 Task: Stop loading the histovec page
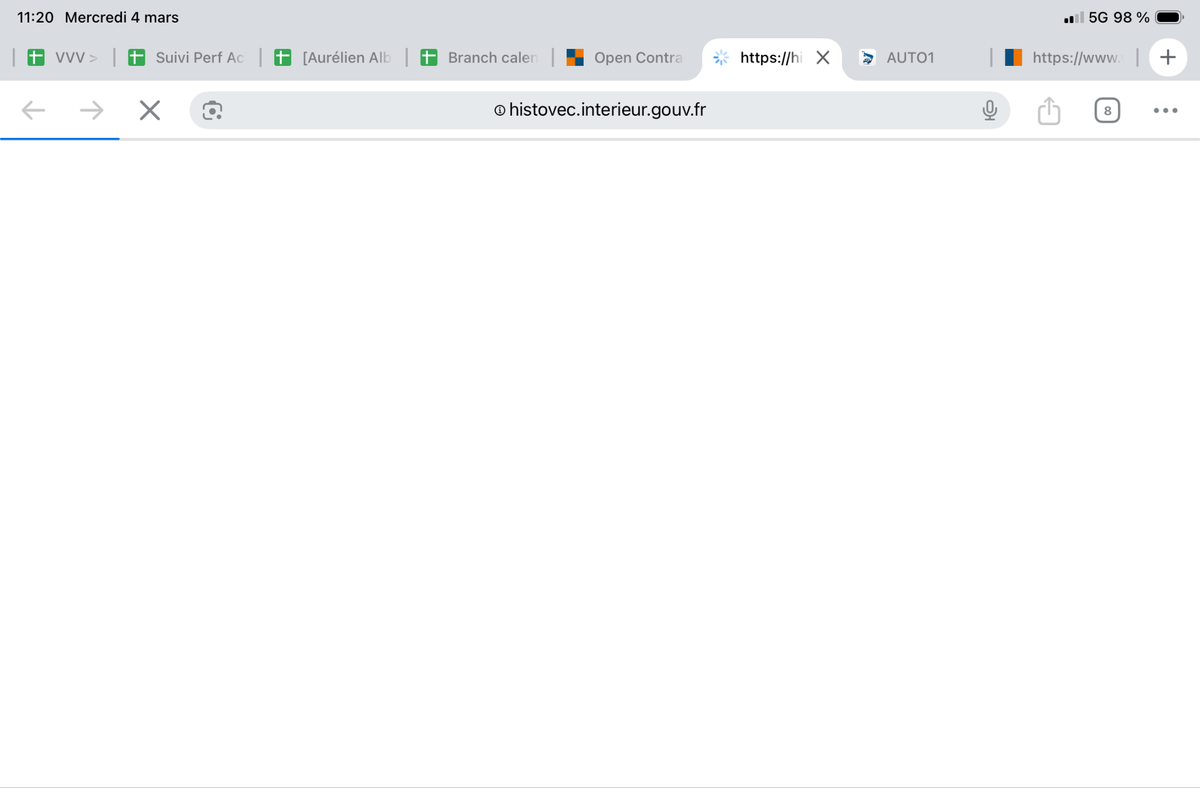[x=150, y=110]
